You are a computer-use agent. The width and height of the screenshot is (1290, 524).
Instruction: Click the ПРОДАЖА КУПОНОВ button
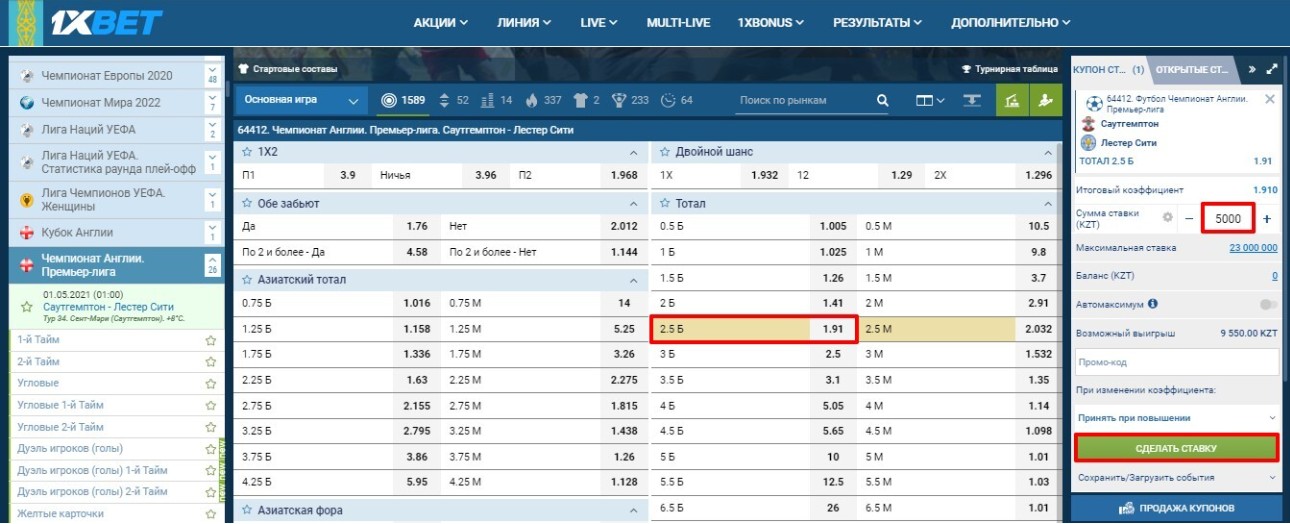click(x=1176, y=508)
